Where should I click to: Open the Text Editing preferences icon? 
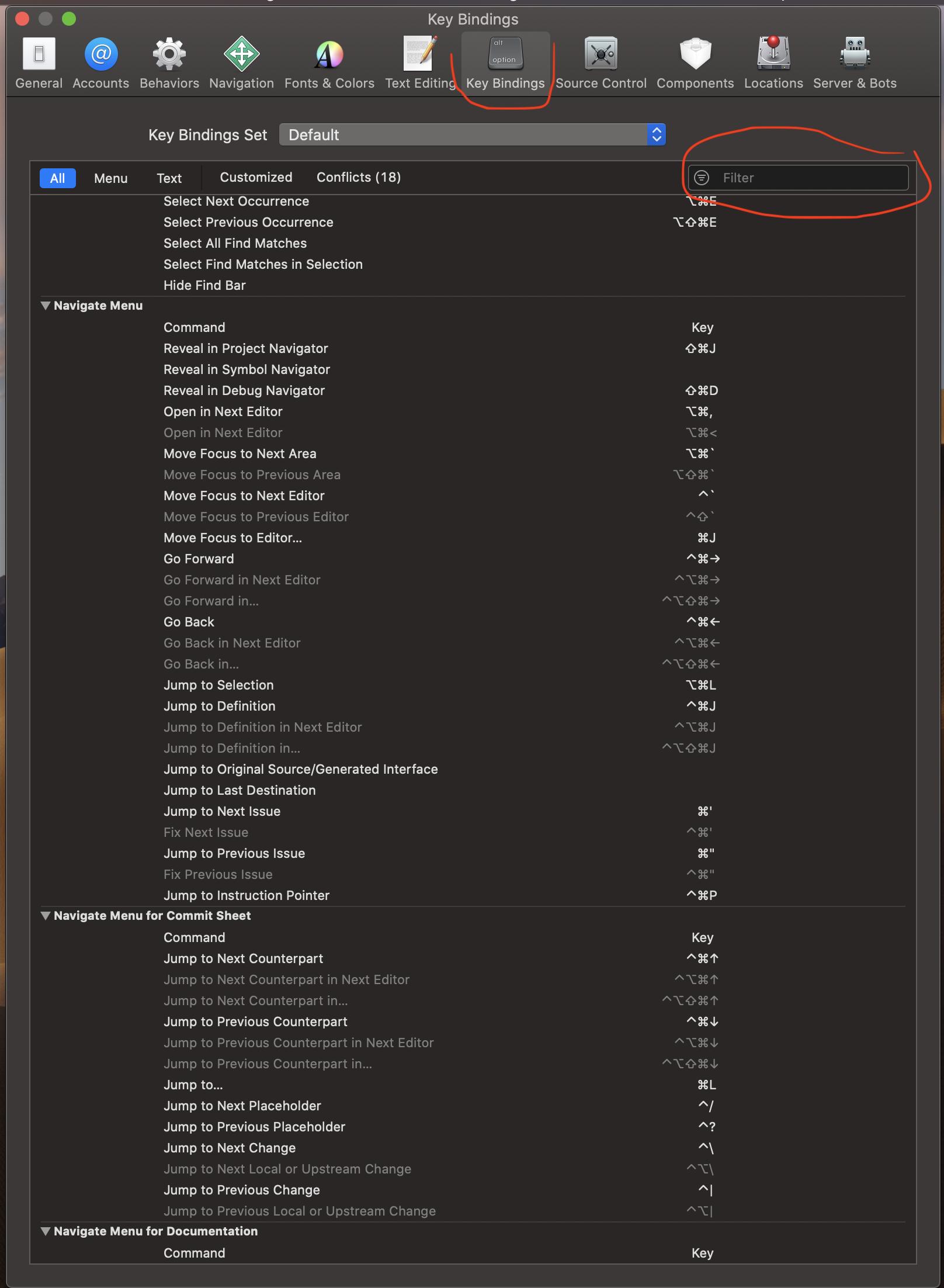tap(420, 53)
